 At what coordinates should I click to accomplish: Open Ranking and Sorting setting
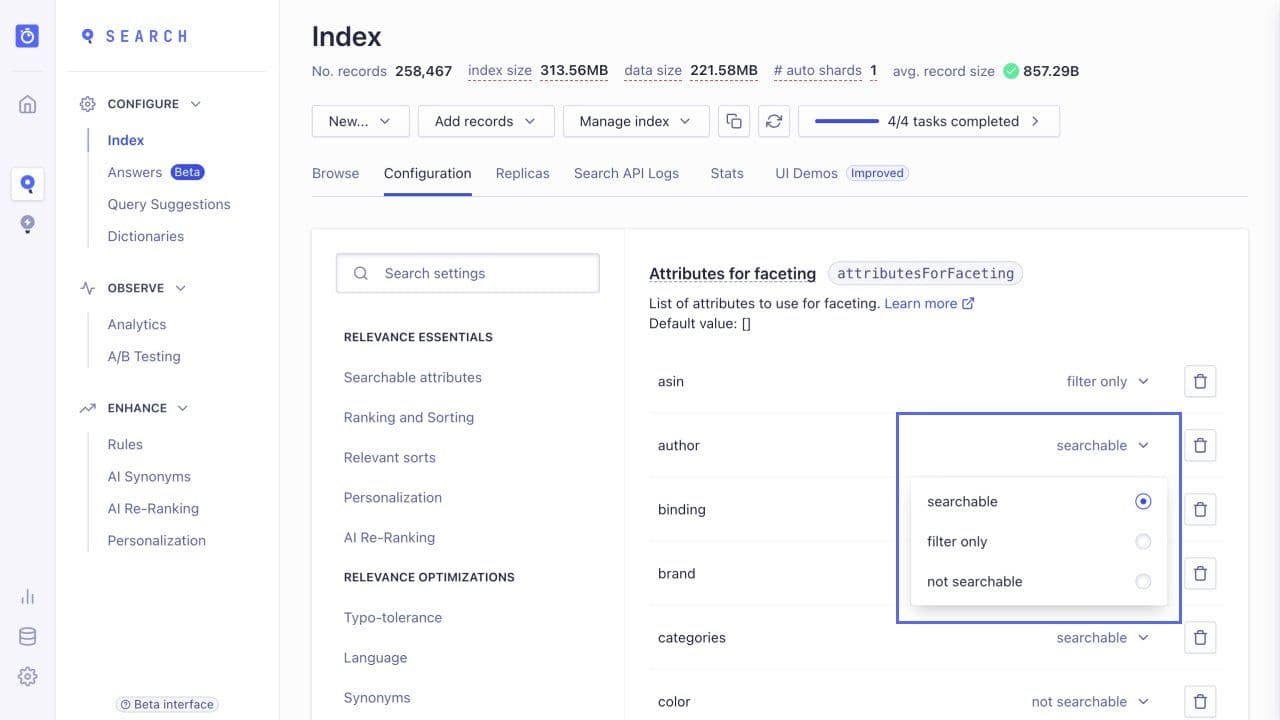coord(409,417)
